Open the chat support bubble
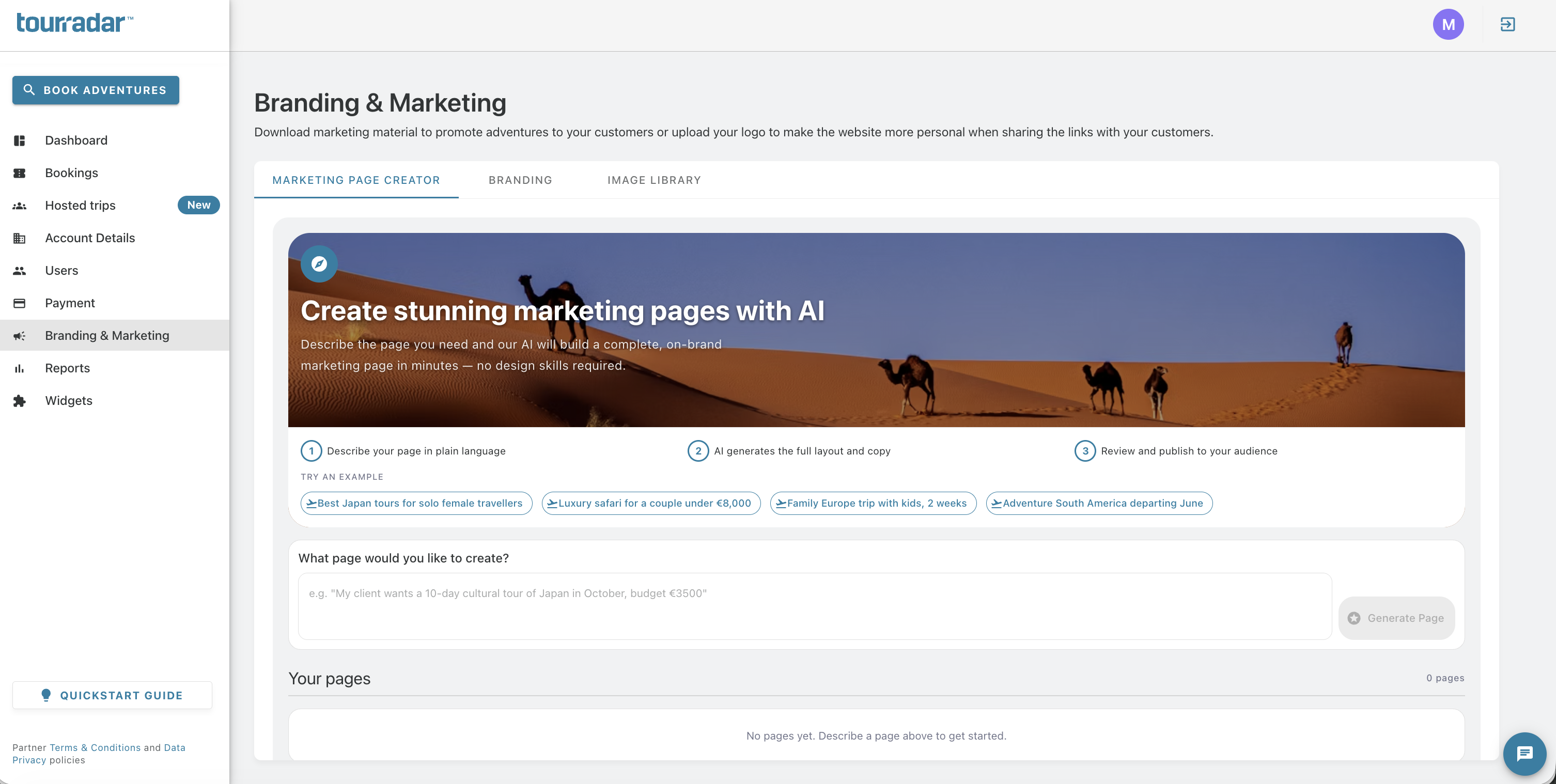 tap(1524, 753)
